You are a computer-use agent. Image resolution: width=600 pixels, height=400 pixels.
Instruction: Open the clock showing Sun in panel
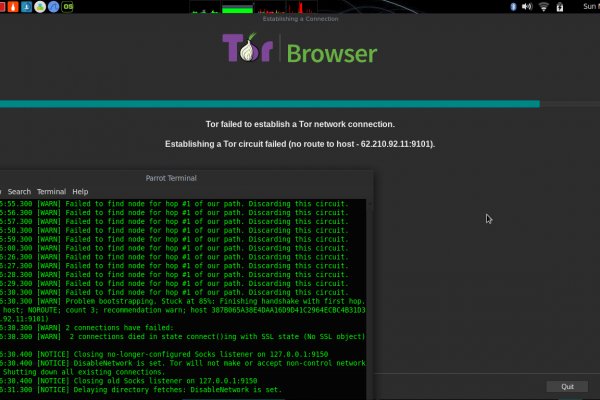[x=589, y=6]
